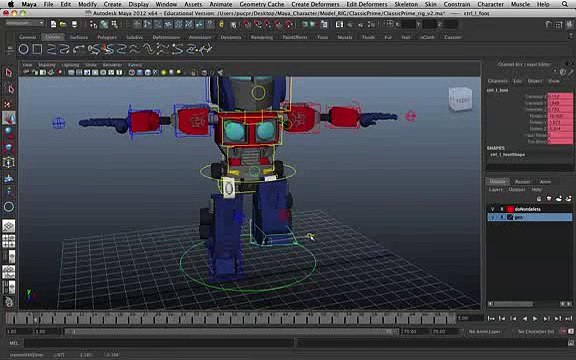Select the Soft Modification tool in toolbox
The image size is (576, 360).
(9, 179)
